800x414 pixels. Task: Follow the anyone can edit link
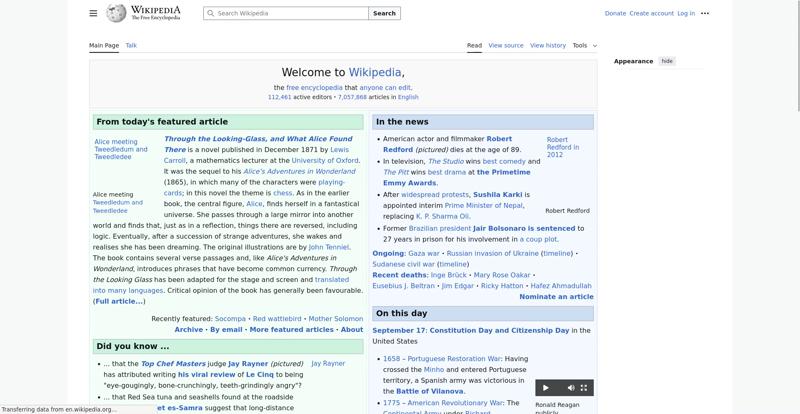pos(385,87)
